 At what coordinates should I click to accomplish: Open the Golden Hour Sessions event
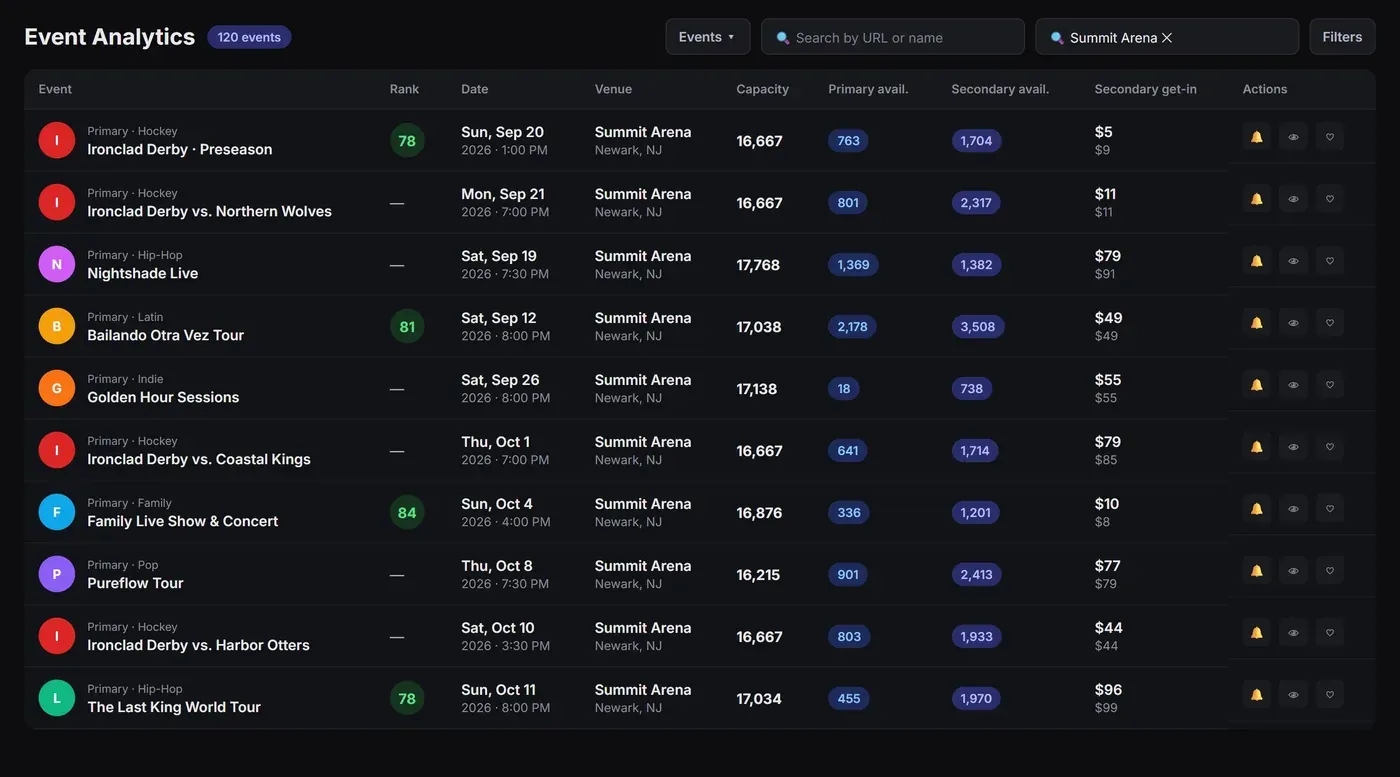coord(163,397)
